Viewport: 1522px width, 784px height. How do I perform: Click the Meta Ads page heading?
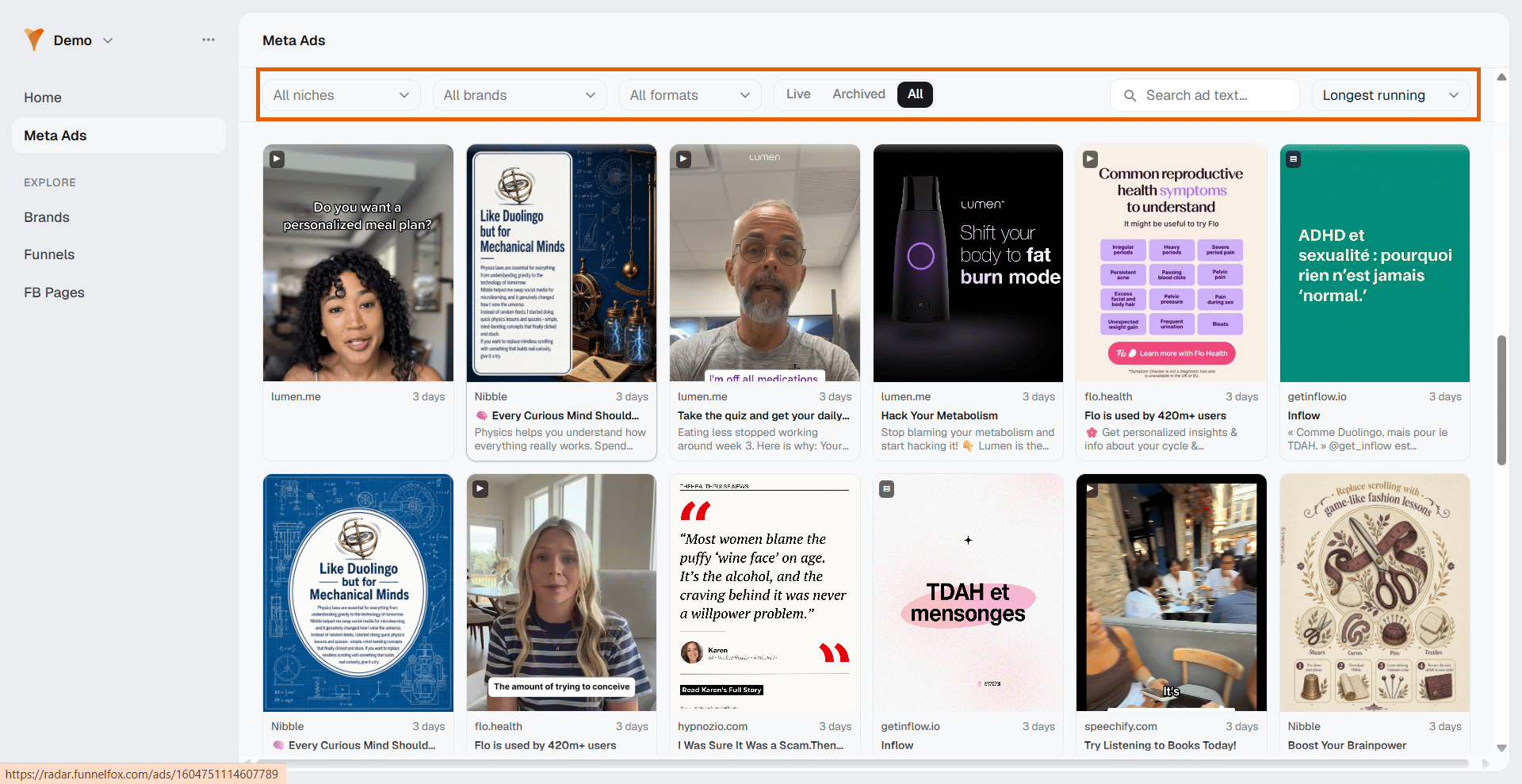coord(294,40)
